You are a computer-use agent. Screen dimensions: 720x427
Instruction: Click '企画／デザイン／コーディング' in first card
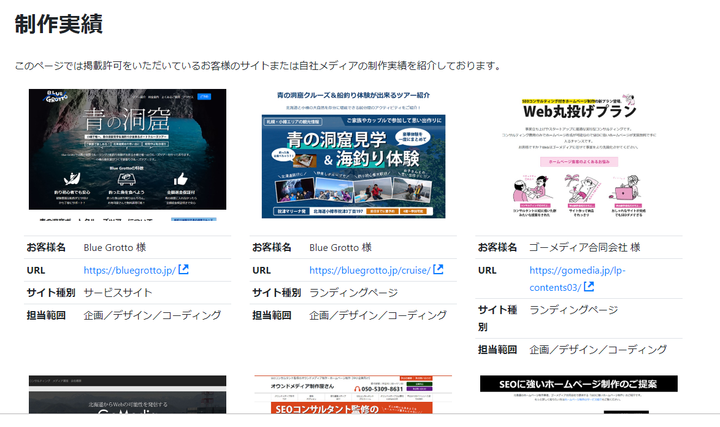152,315
